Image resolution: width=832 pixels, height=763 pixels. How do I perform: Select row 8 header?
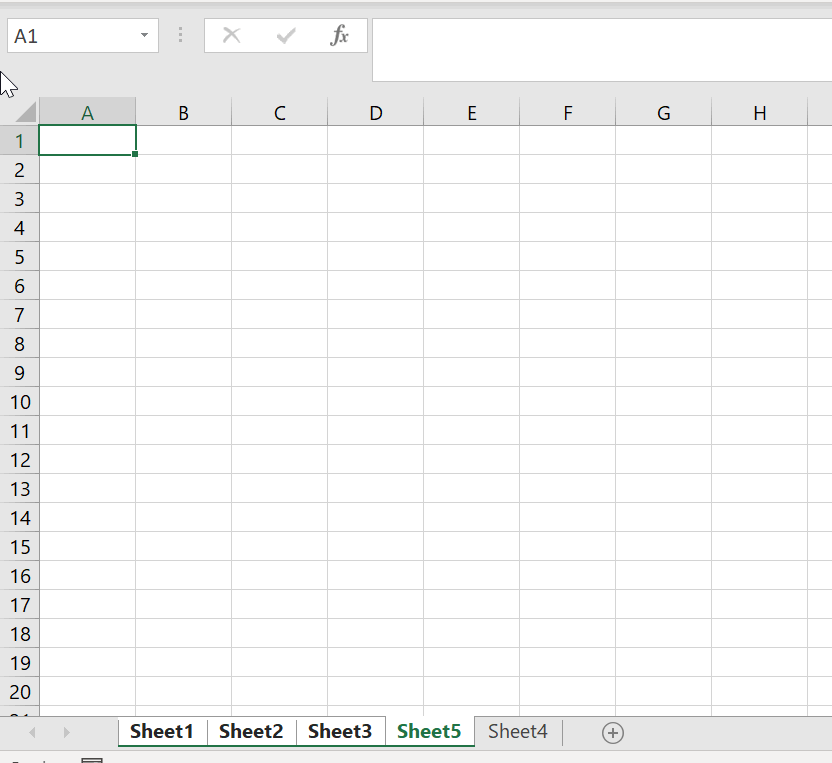(x=19, y=344)
